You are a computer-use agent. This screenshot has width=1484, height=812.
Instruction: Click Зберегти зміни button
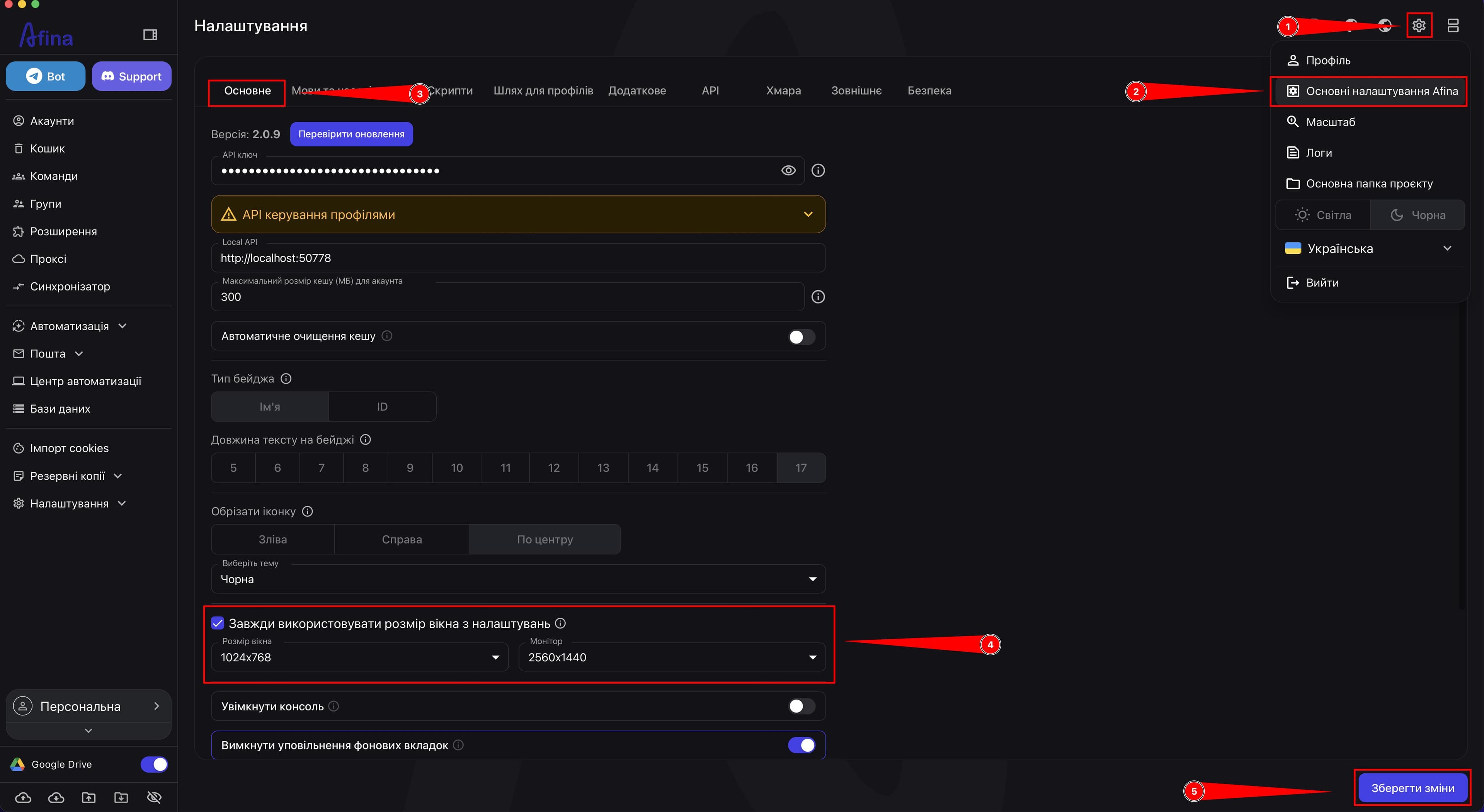point(1413,788)
